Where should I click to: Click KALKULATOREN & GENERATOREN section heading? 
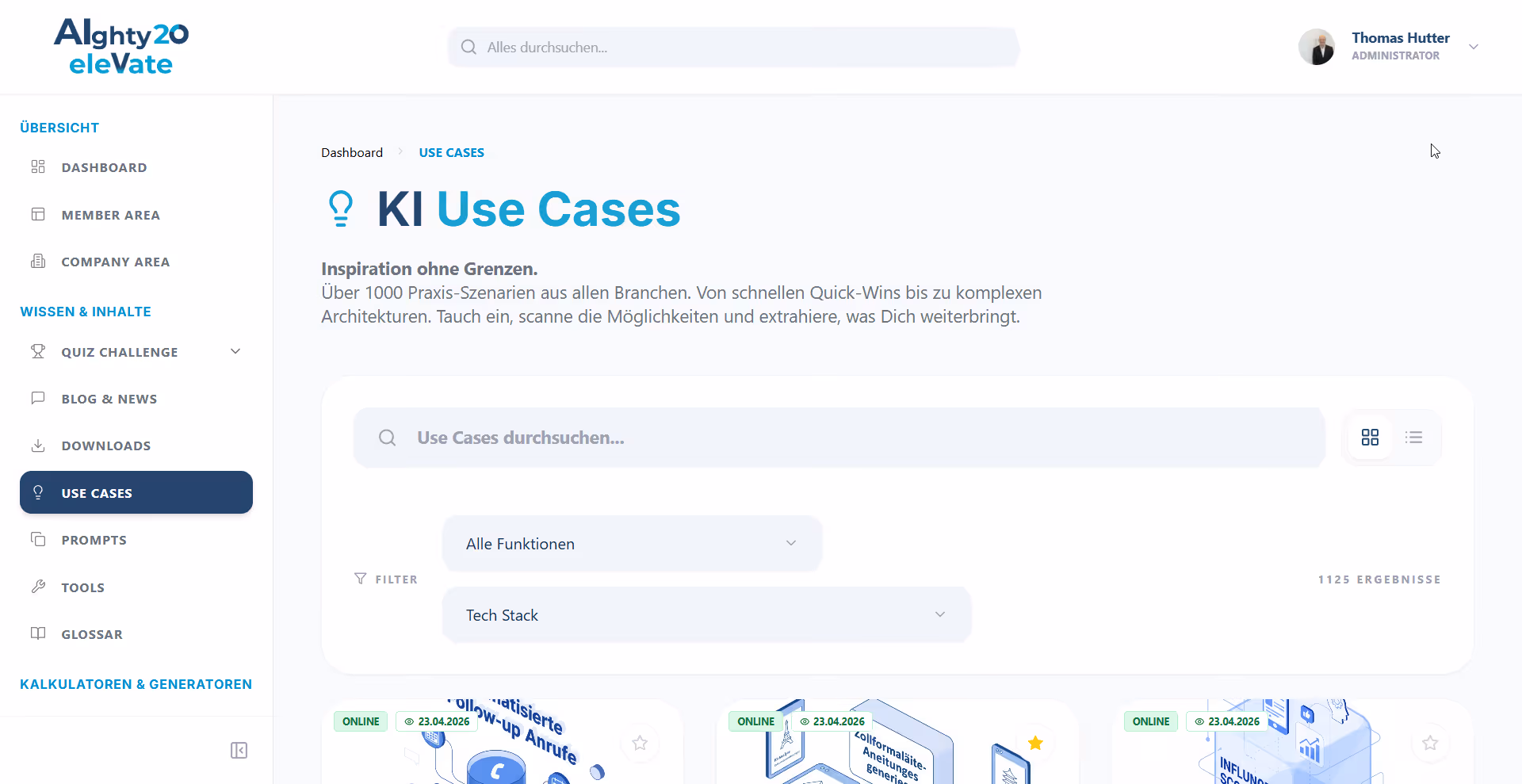pyautogui.click(x=136, y=684)
